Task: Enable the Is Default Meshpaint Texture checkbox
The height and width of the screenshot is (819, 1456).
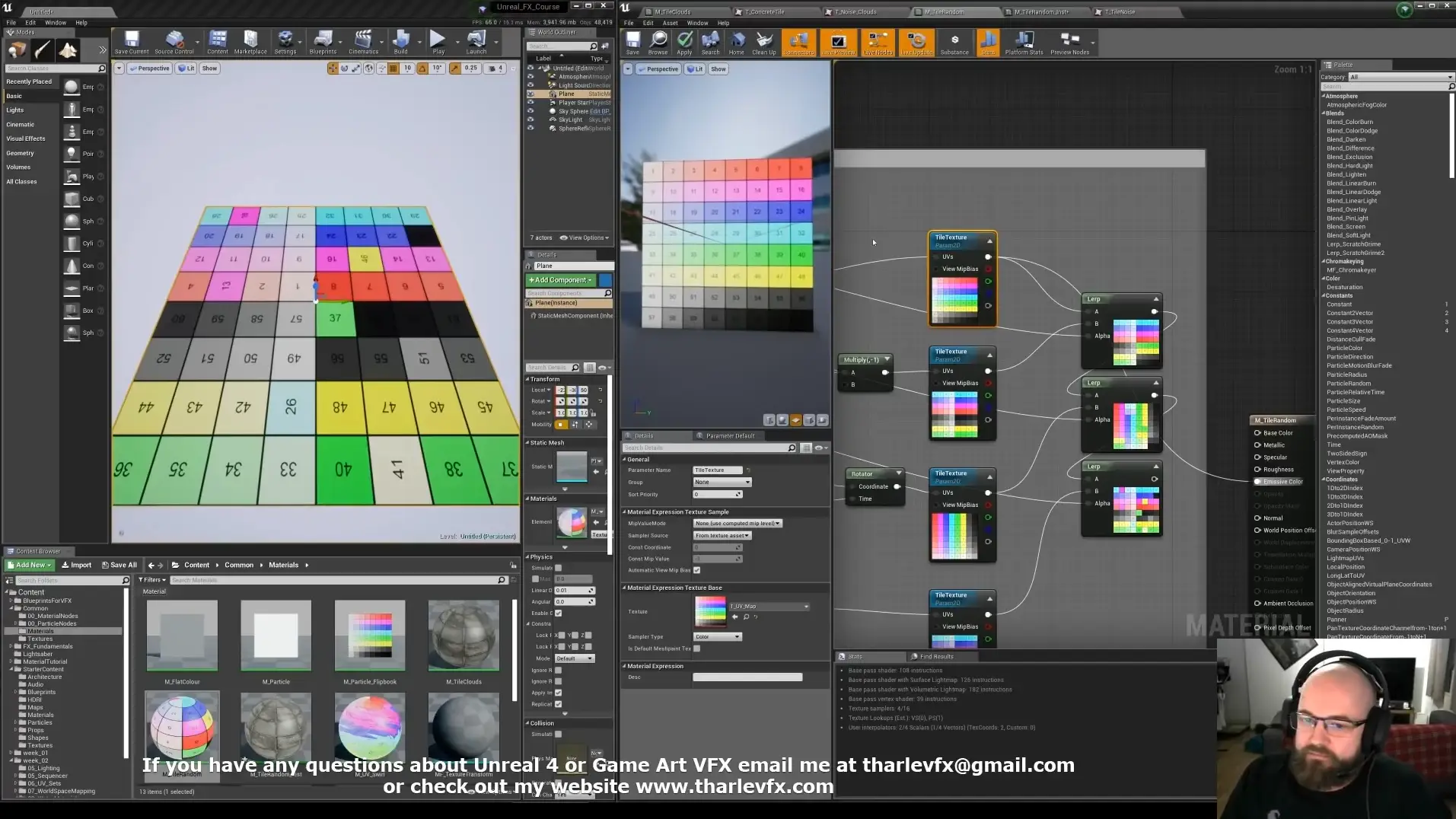Action: pyautogui.click(x=696, y=649)
